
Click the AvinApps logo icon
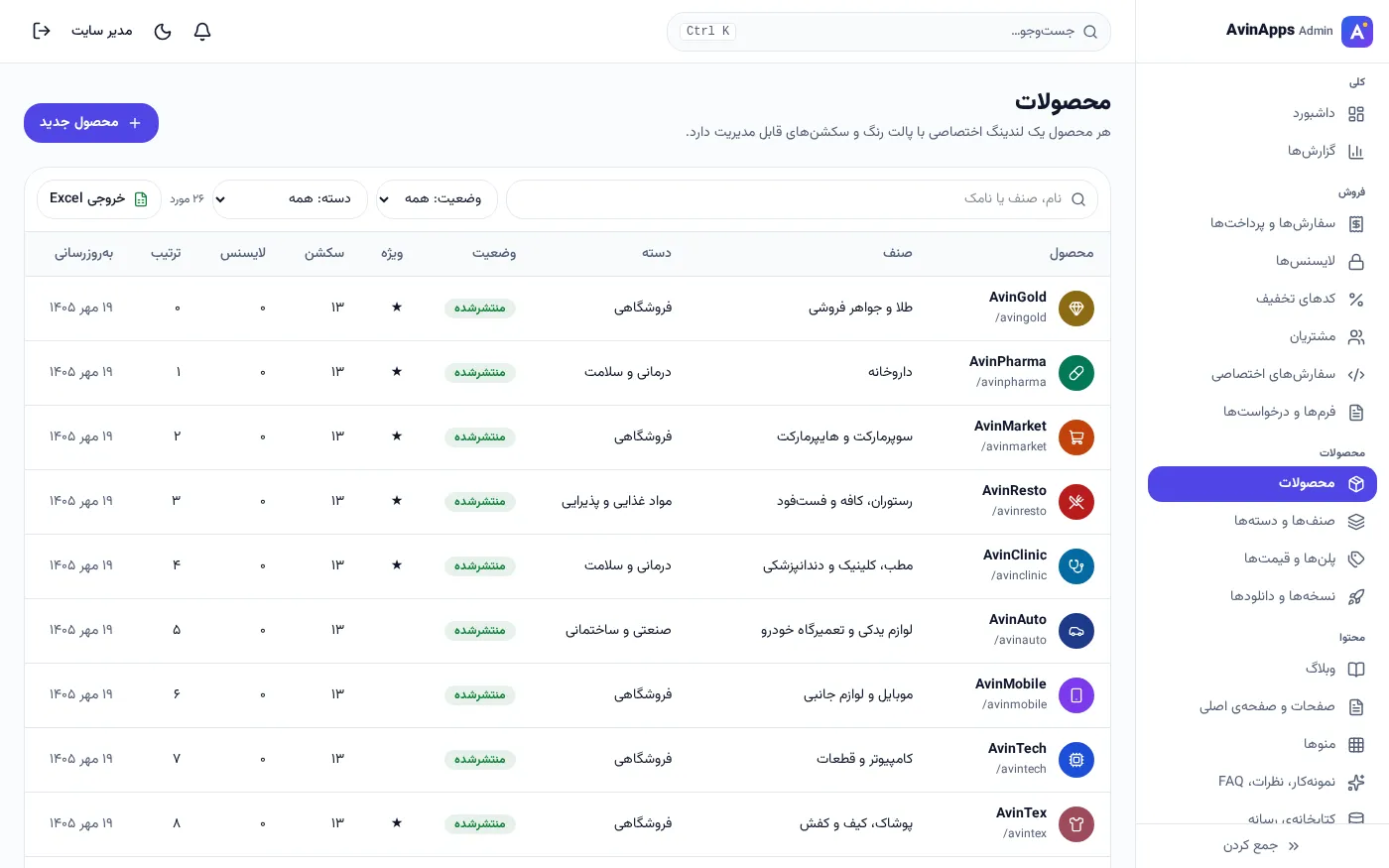coord(1356,31)
